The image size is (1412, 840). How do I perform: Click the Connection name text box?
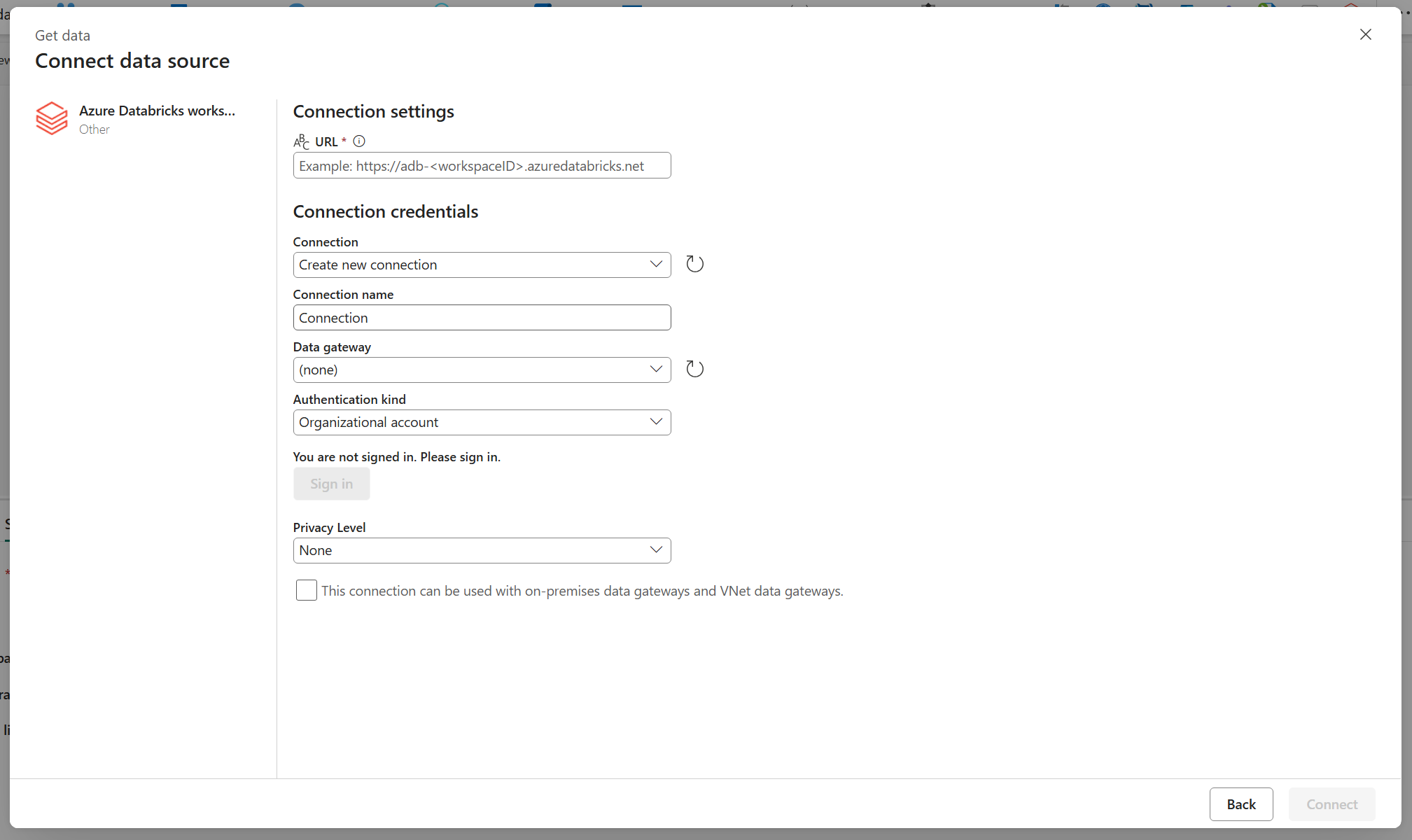[482, 317]
